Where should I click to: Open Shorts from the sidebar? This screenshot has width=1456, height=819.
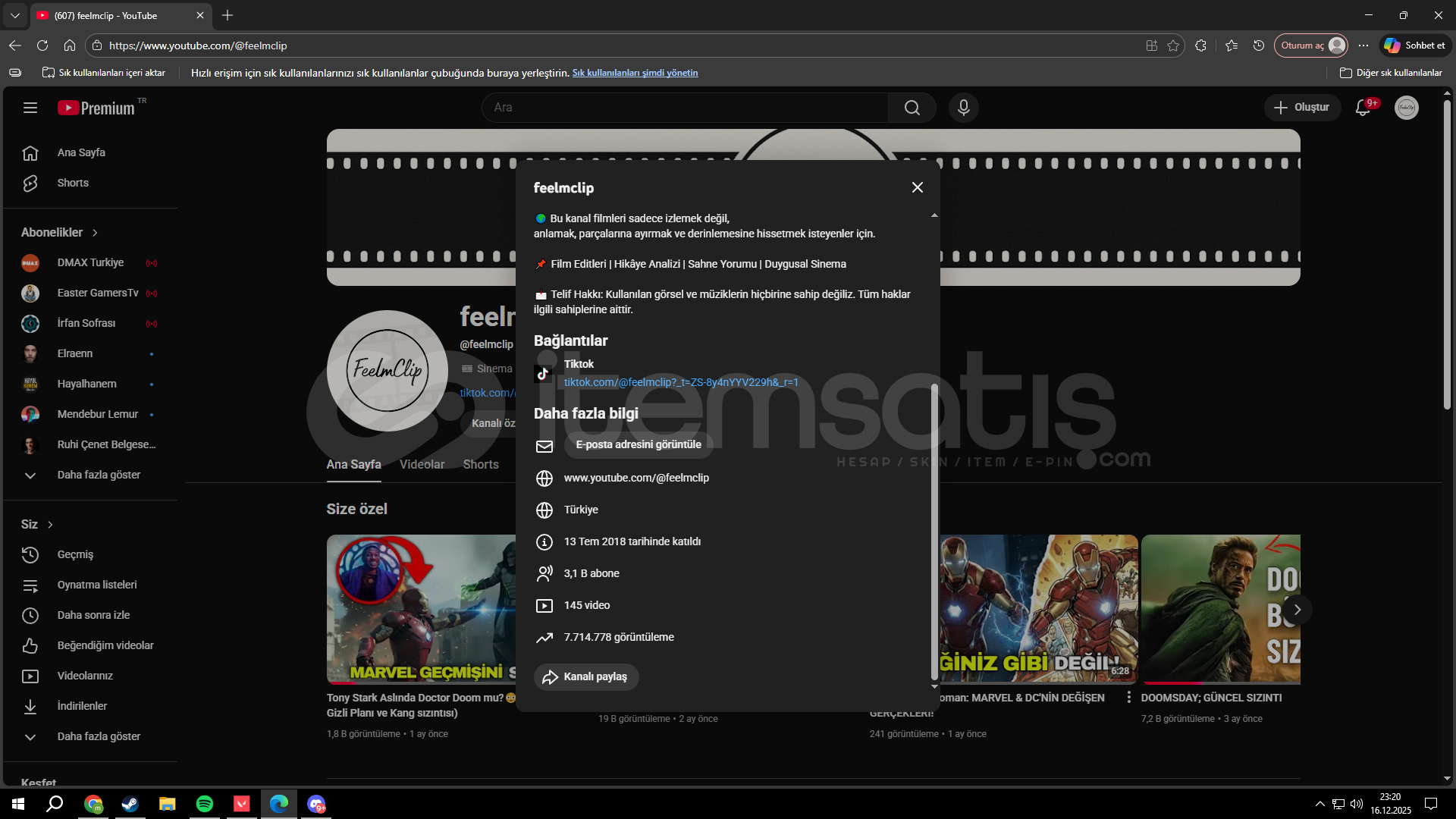(x=73, y=183)
